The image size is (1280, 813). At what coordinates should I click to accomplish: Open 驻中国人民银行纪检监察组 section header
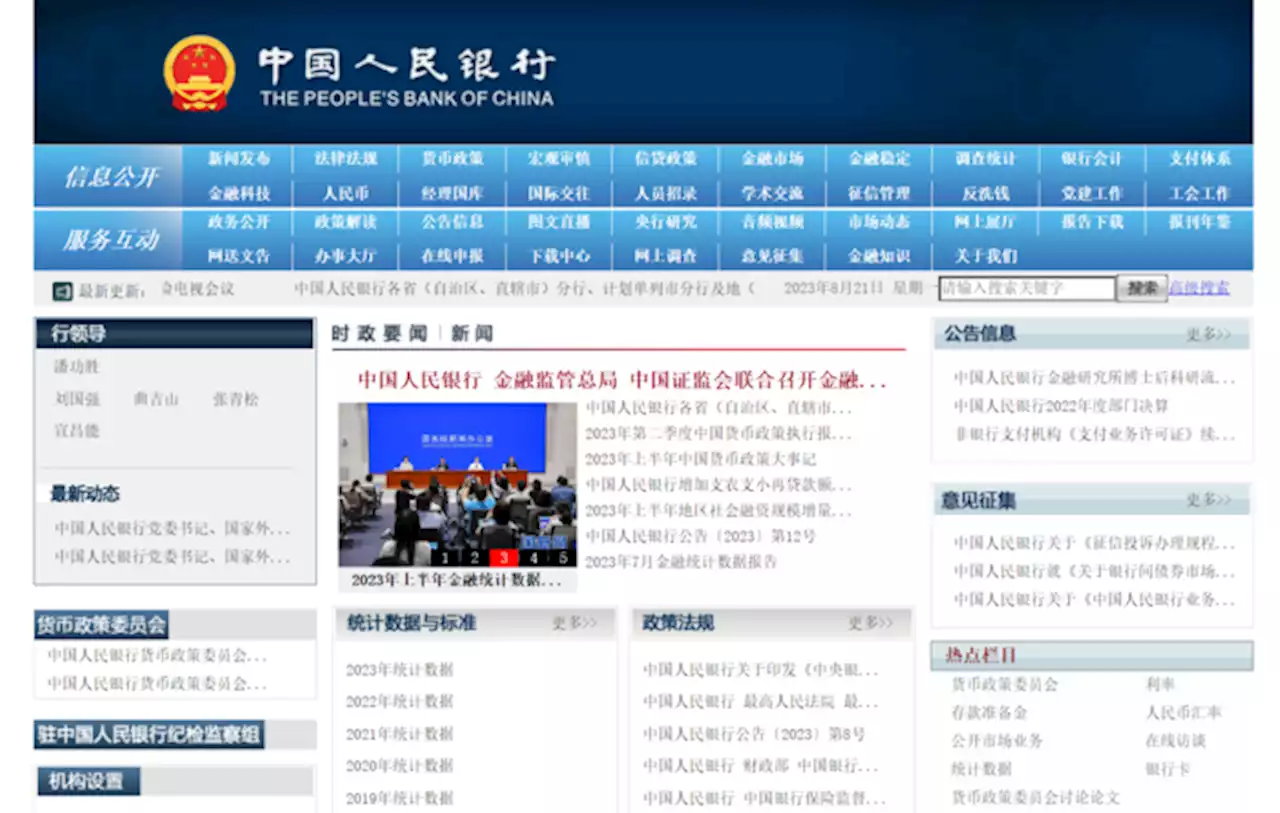(x=149, y=735)
